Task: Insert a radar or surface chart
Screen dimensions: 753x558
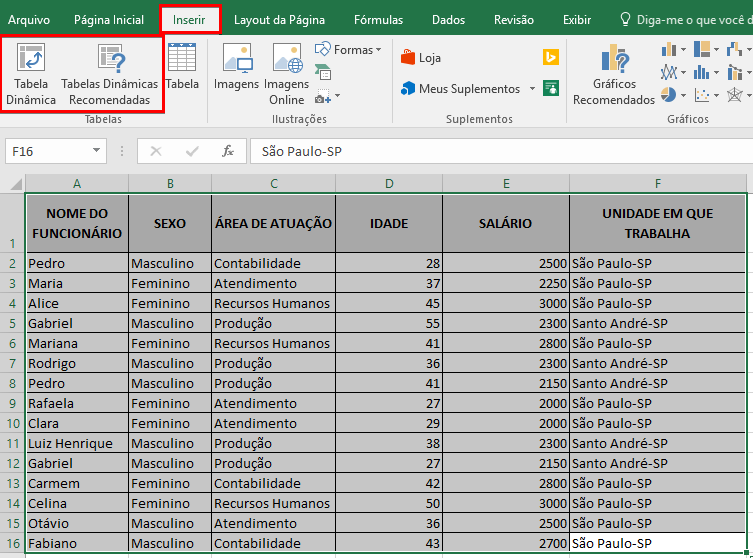Action: [x=734, y=95]
